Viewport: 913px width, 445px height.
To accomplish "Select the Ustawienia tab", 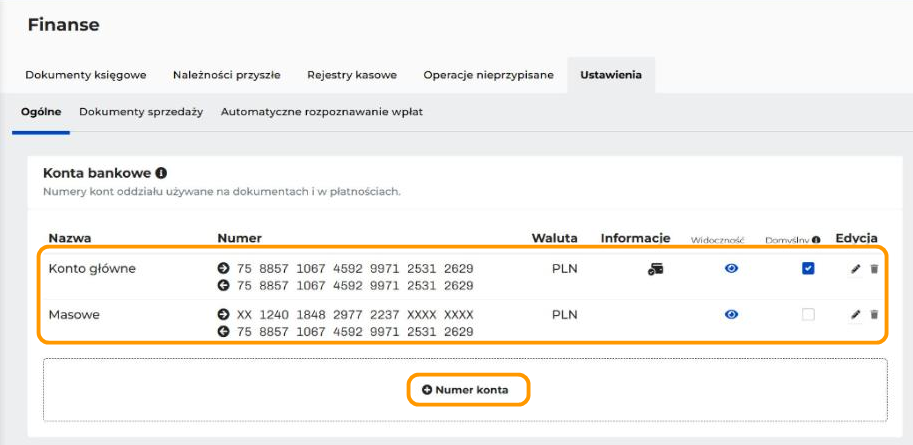I will (x=611, y=75).
